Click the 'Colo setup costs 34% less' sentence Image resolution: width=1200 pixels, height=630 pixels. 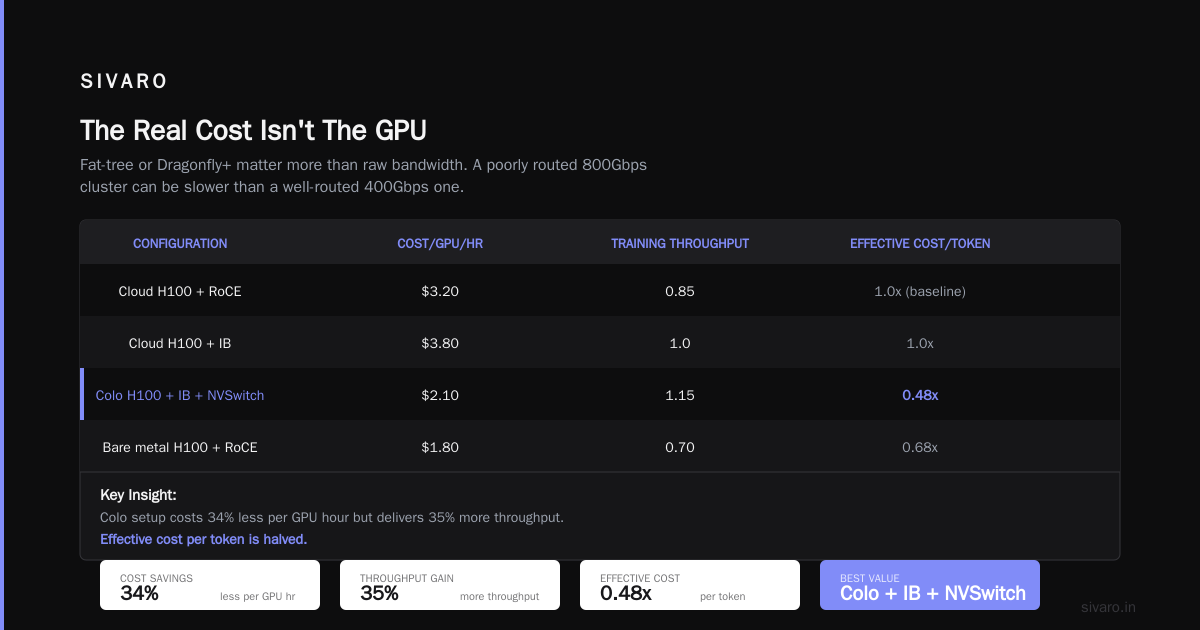click(x=332, y=518)
